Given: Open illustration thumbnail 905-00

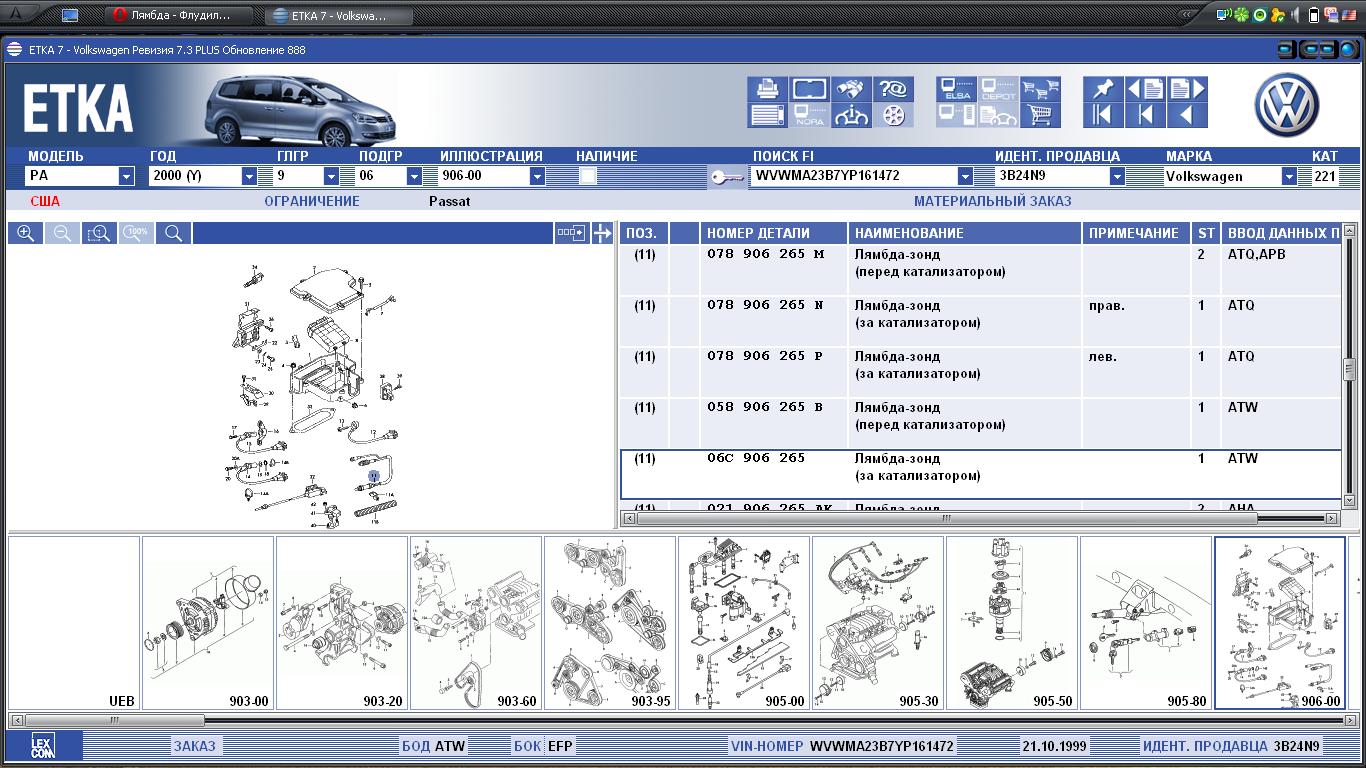Looking at the screenshot, I should (743, 623).
